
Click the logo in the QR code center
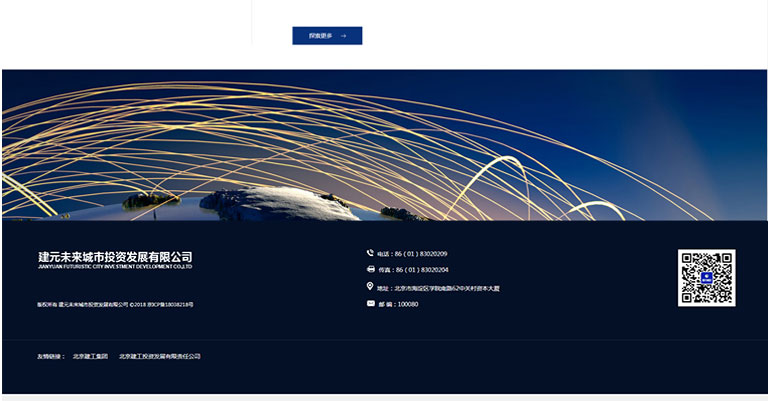pos(706,277)
